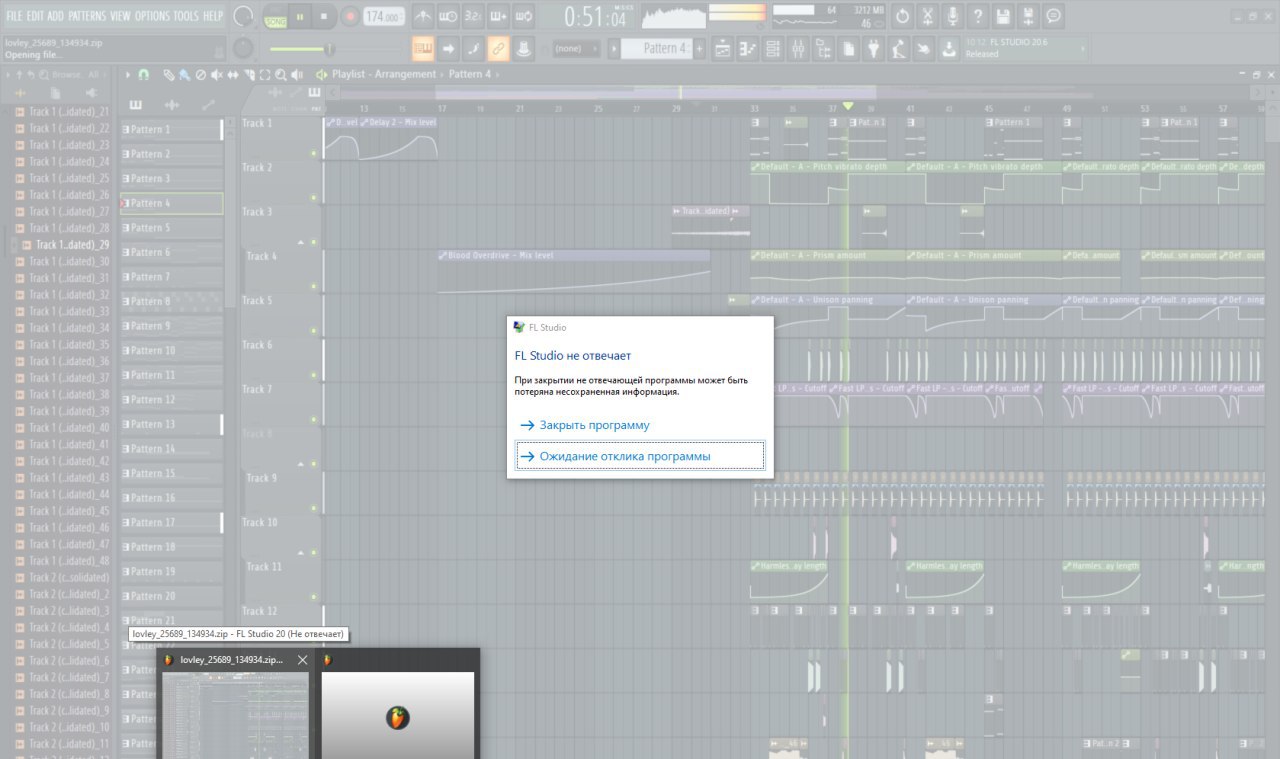This screenshot has width=1280, height=759.
Task: Select Pattern 12 in pattern picker
Action: tap(171, 399)
